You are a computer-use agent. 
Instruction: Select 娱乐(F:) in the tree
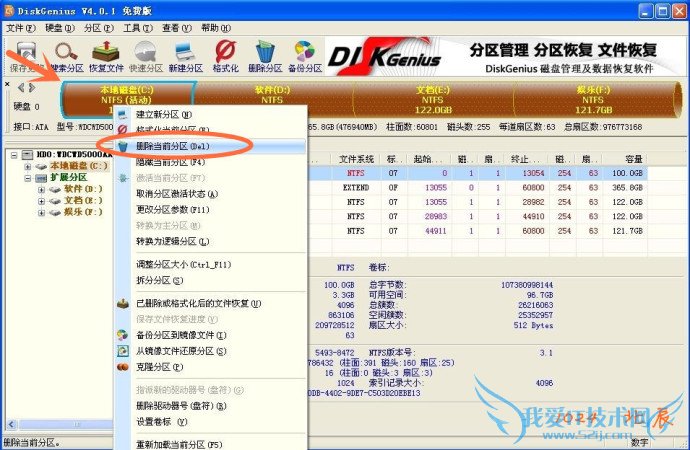tap(83, 212)
